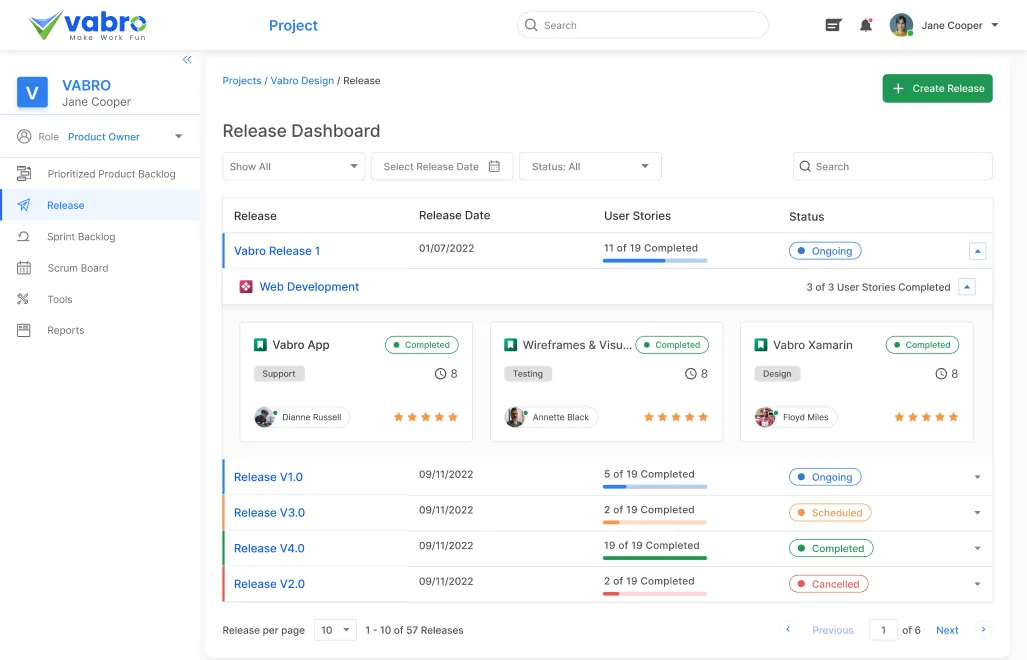Collapse the Web Development section
The image size is (1027, 660).
(x=966, y=287)
